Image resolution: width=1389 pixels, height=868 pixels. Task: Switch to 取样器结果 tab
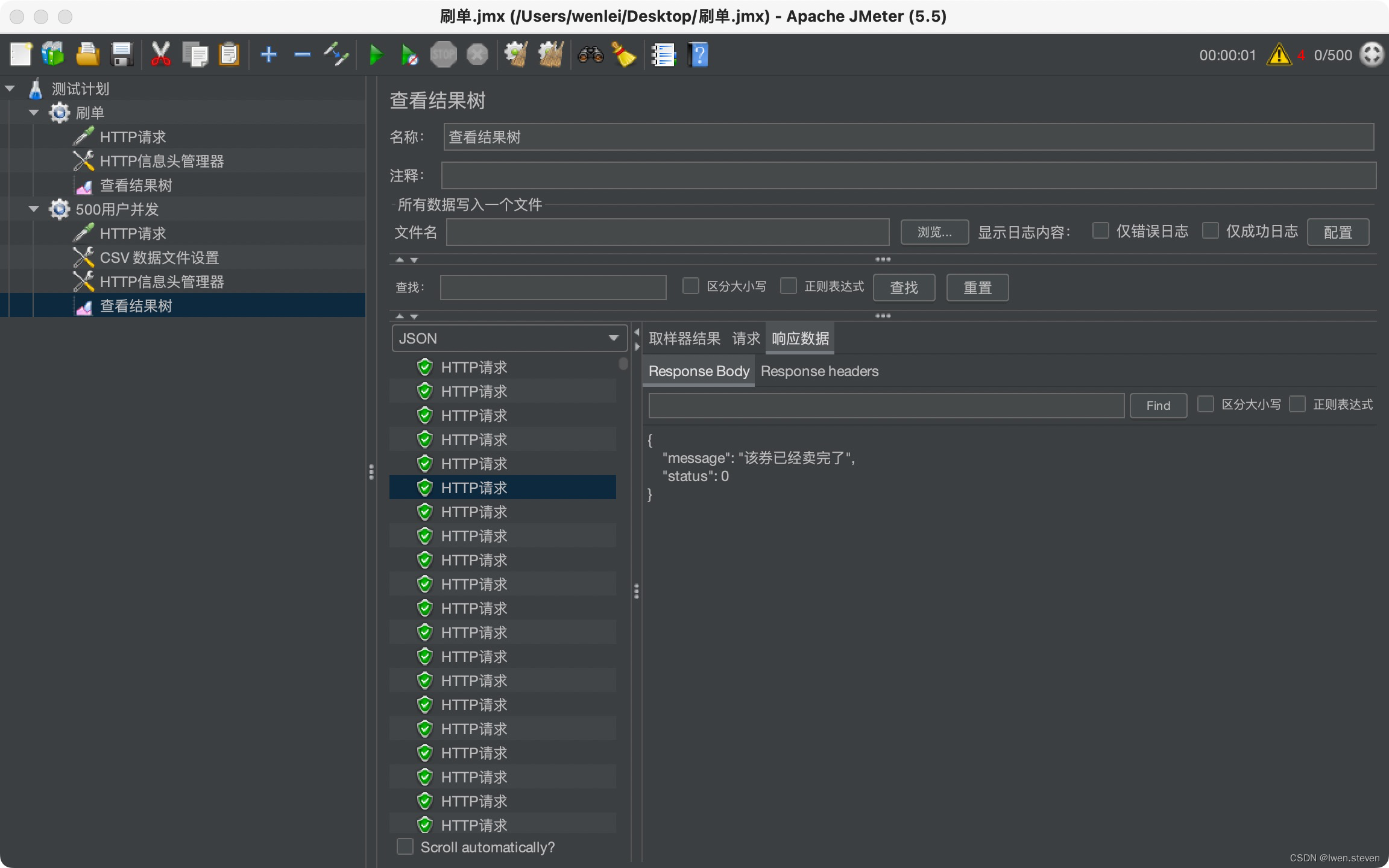click(685, 339)
